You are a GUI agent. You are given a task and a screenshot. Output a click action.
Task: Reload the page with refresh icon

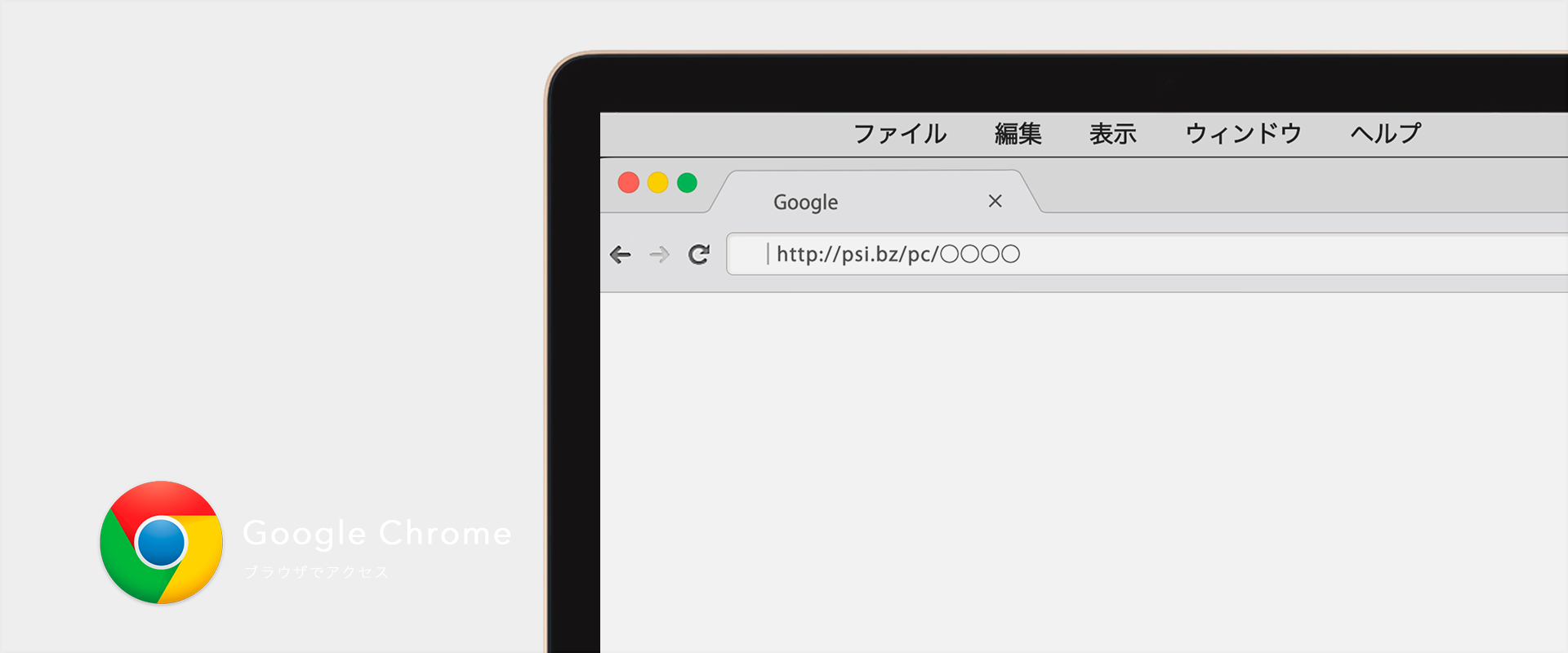coord(699,255)
